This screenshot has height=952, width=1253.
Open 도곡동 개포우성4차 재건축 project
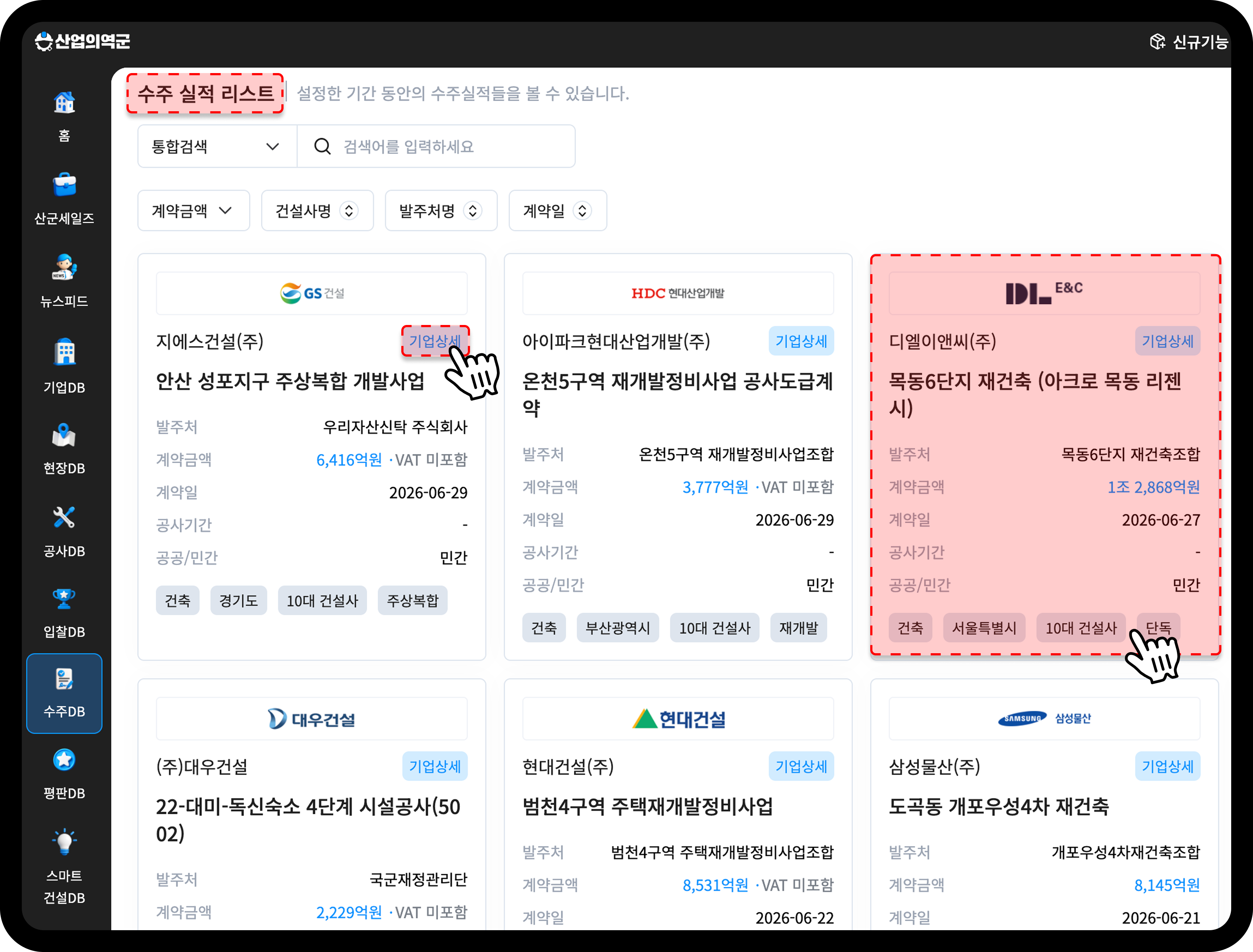[x=999, y=806]
